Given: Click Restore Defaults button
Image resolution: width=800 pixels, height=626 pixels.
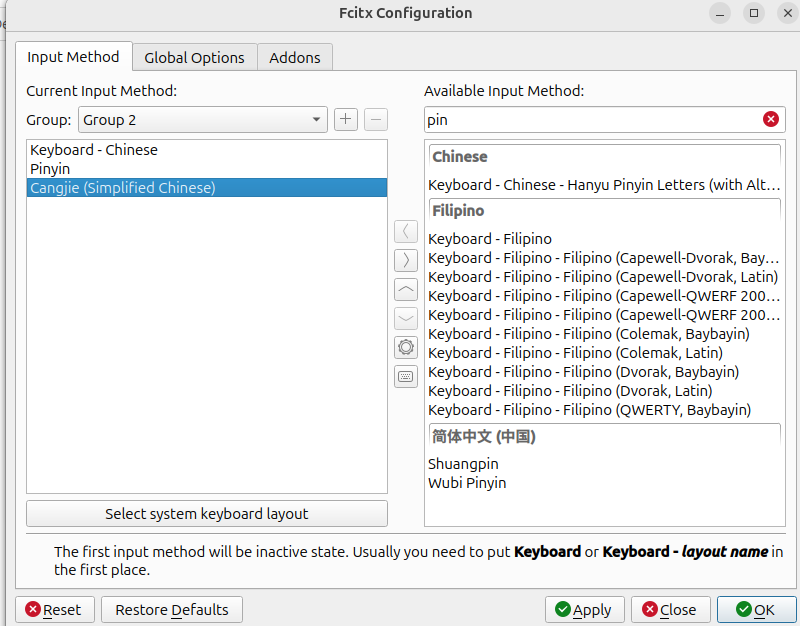Looking at the screenshot, I should tap(172, 610).
